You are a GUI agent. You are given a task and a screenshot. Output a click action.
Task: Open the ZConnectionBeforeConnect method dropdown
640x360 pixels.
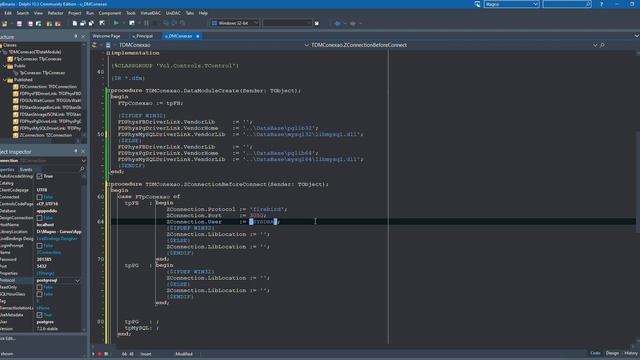[x=595, y=45]
